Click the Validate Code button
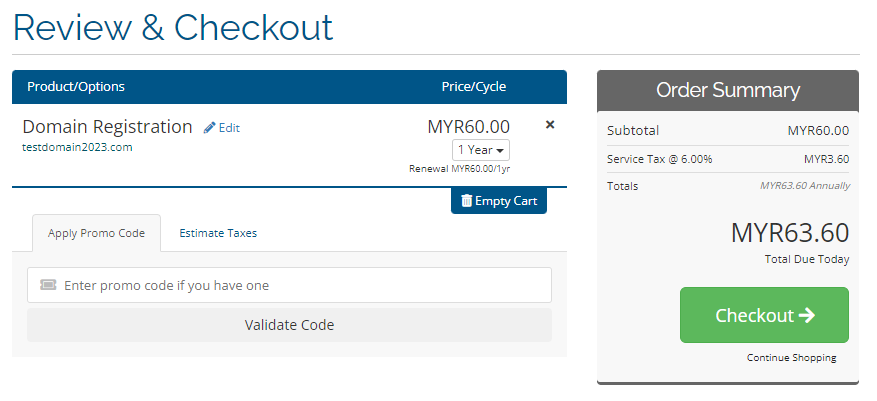Image resolution: width=877 pixels, height=401 pixels. click(289, 325)
